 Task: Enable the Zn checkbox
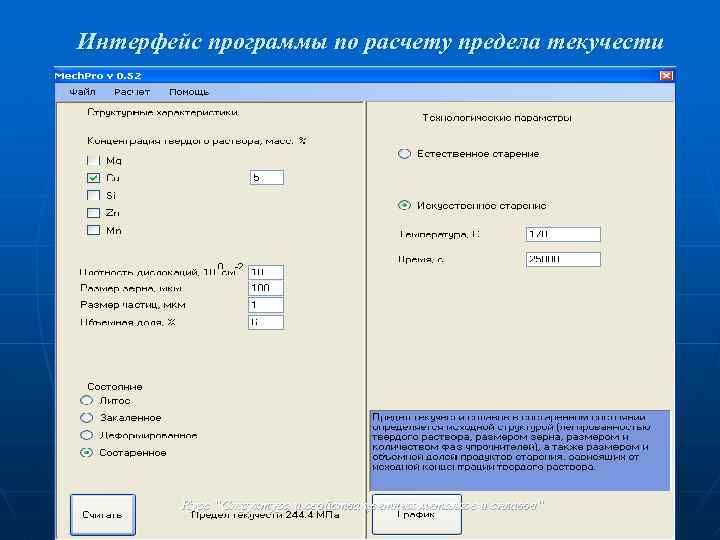coord(93,213)
